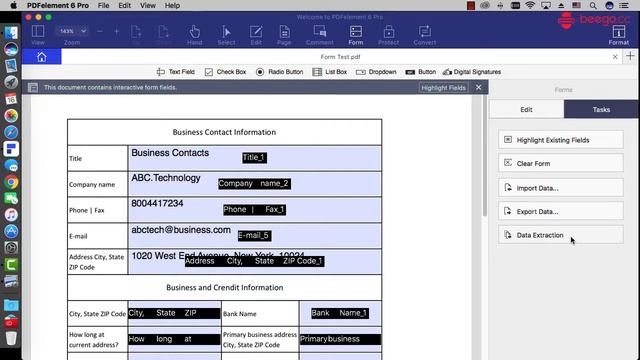This screenshot has height=360, width=640.
Task: Click the Highlight Fields button
Action: (x=443, y=87)
